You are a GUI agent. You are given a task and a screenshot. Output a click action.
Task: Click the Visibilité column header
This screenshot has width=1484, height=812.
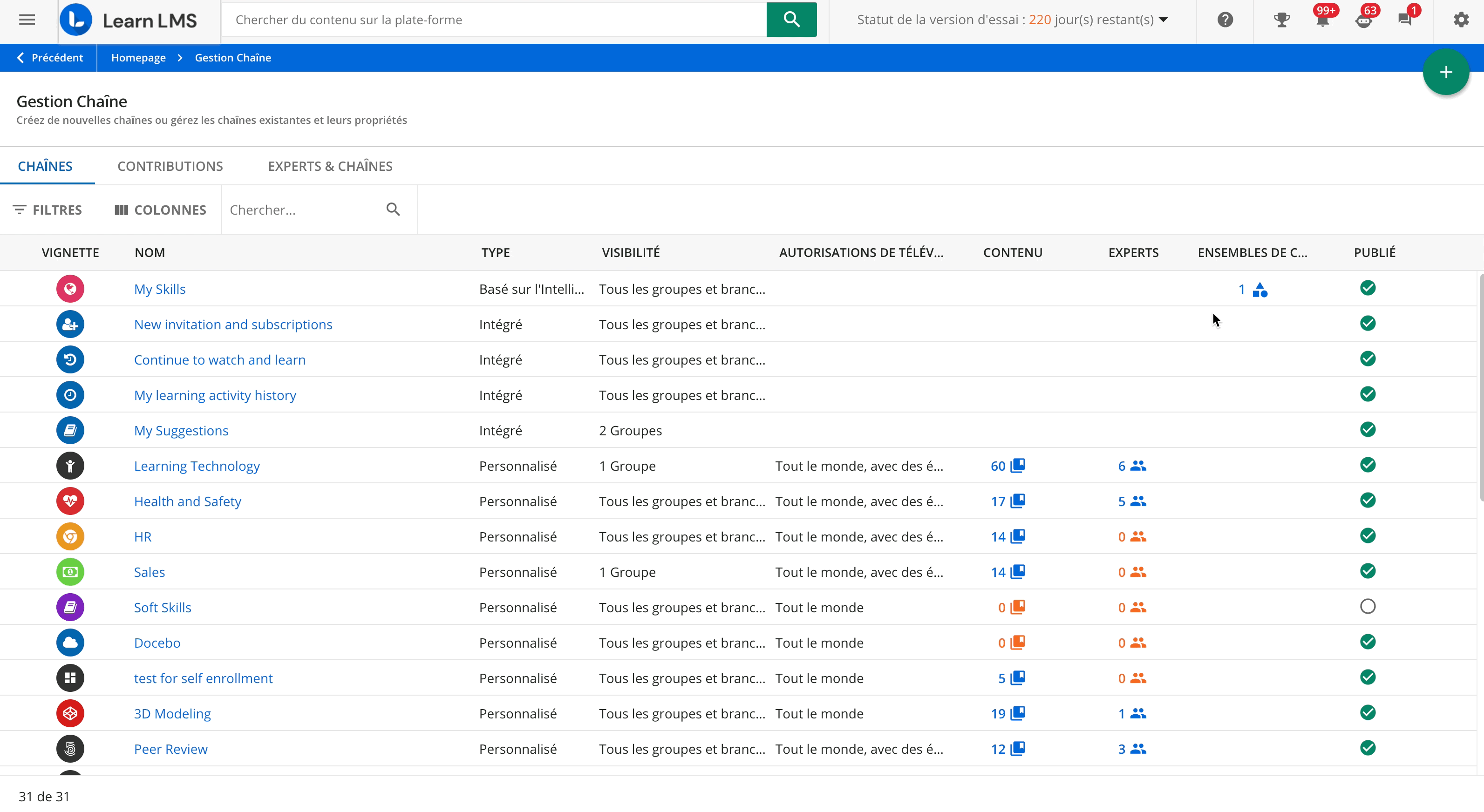pyautogui.click(x=631, y=252)
